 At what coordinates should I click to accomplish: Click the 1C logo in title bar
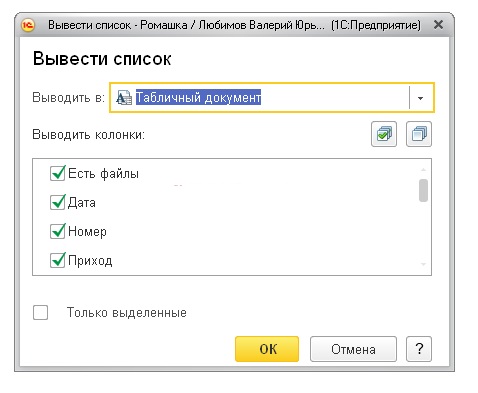click(28, 25)
